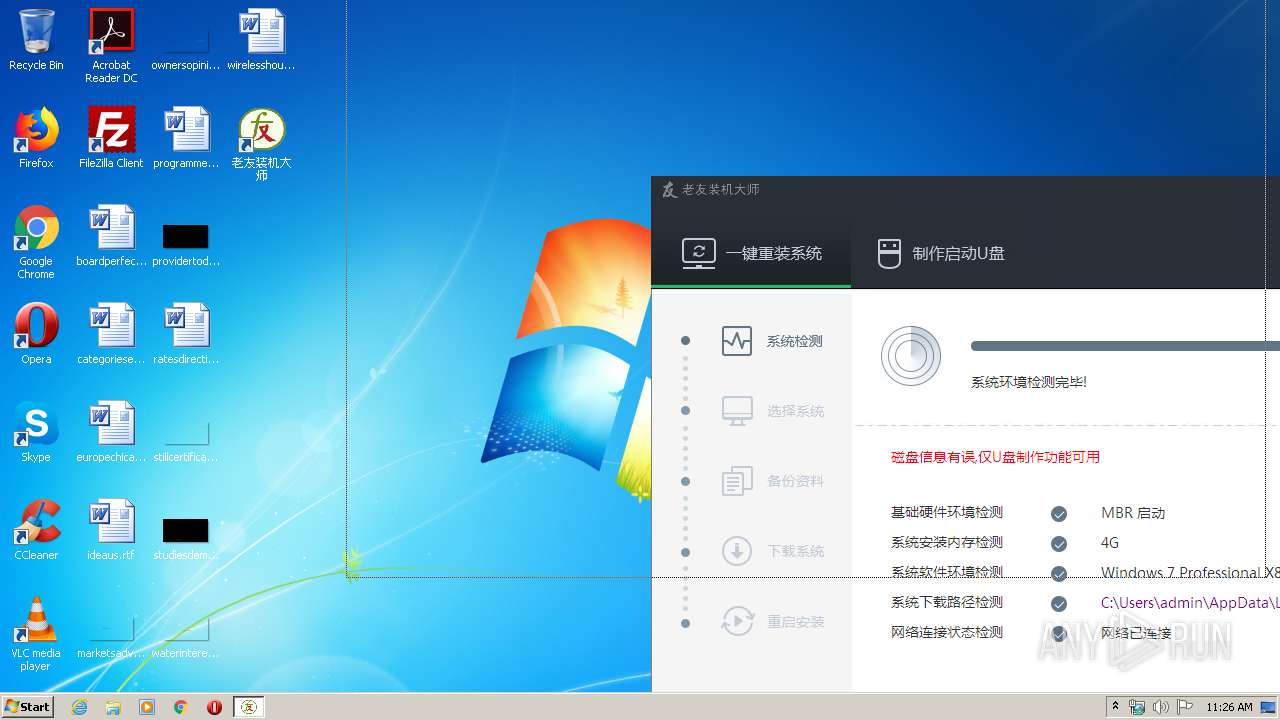The width and height of the screenshot is (1280, 720).
Task: Click the 系统安装内存检测 row label
Action: (x=946, y=542)
